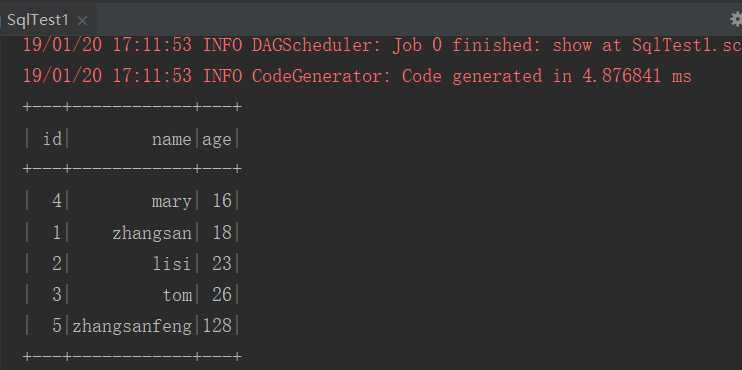The width and height of the screenshot is (742, 370).
Task: Click 'zhangsan' in the output table
Action: 152,234
